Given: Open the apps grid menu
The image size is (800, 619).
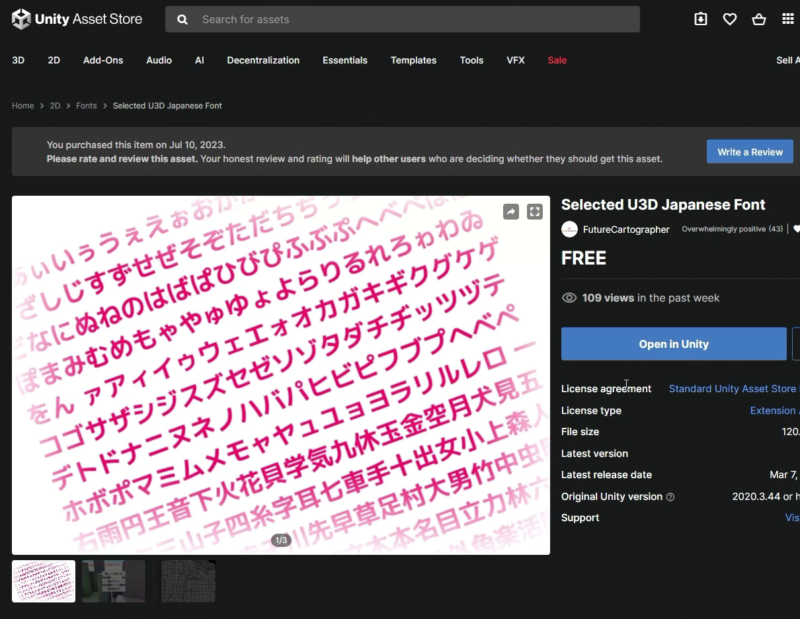Looking at the screenshot, I should point(787,19).
